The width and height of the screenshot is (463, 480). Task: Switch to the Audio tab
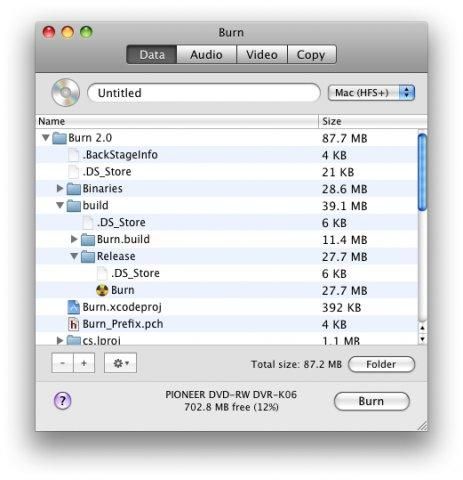(x=206, y=54)
